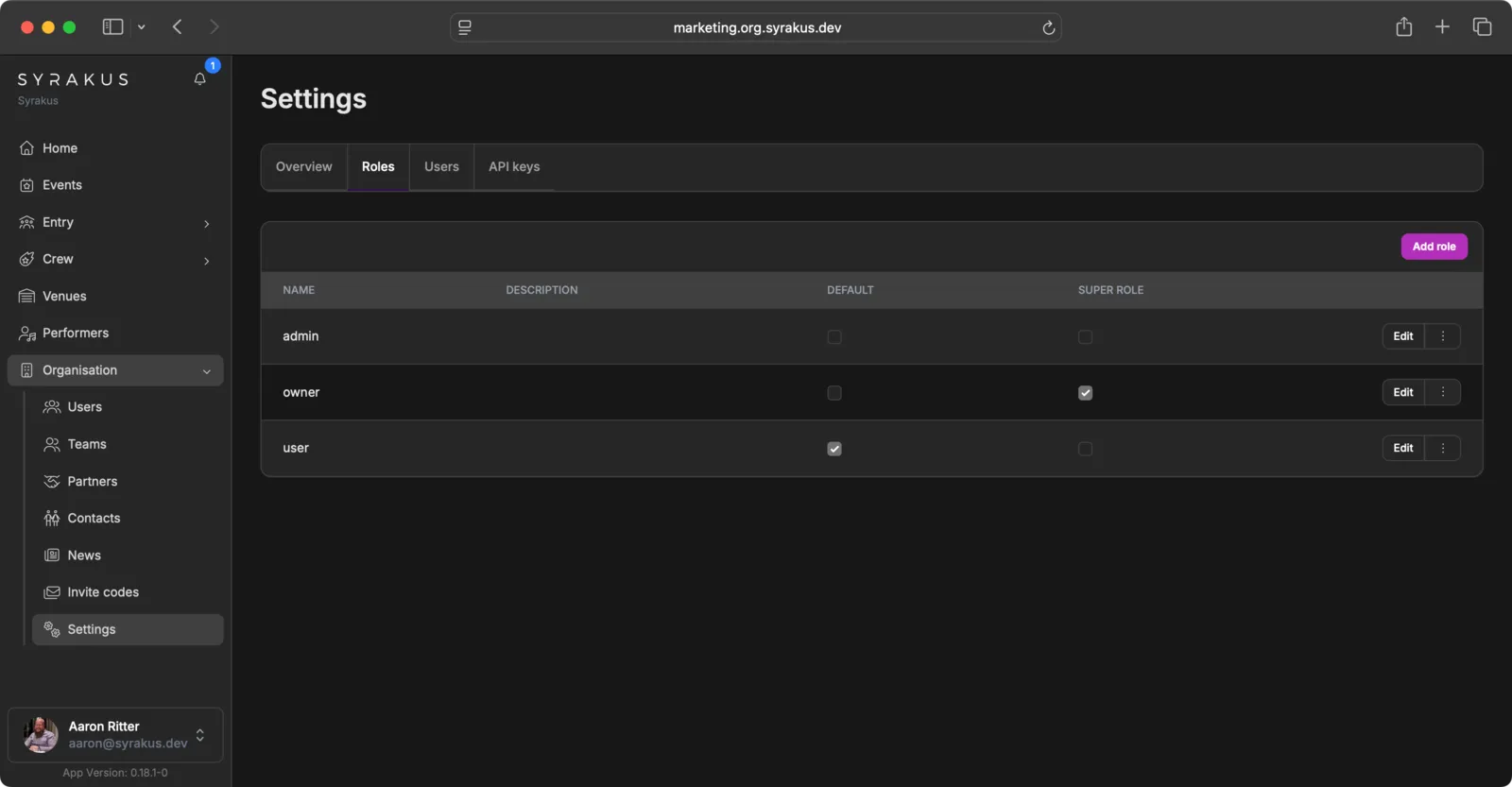Open the more options menu for admin role
The width and height of the screenshot is (1512, 787).
coord(1442,336)
